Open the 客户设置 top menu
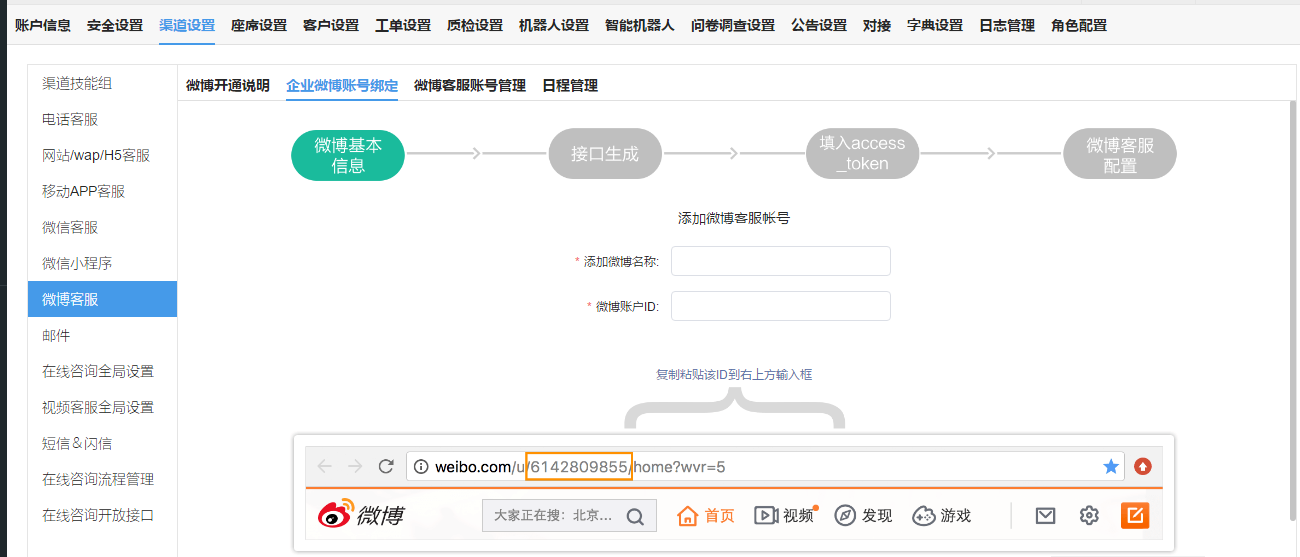The image size is (1300, 557). (331, 25)
